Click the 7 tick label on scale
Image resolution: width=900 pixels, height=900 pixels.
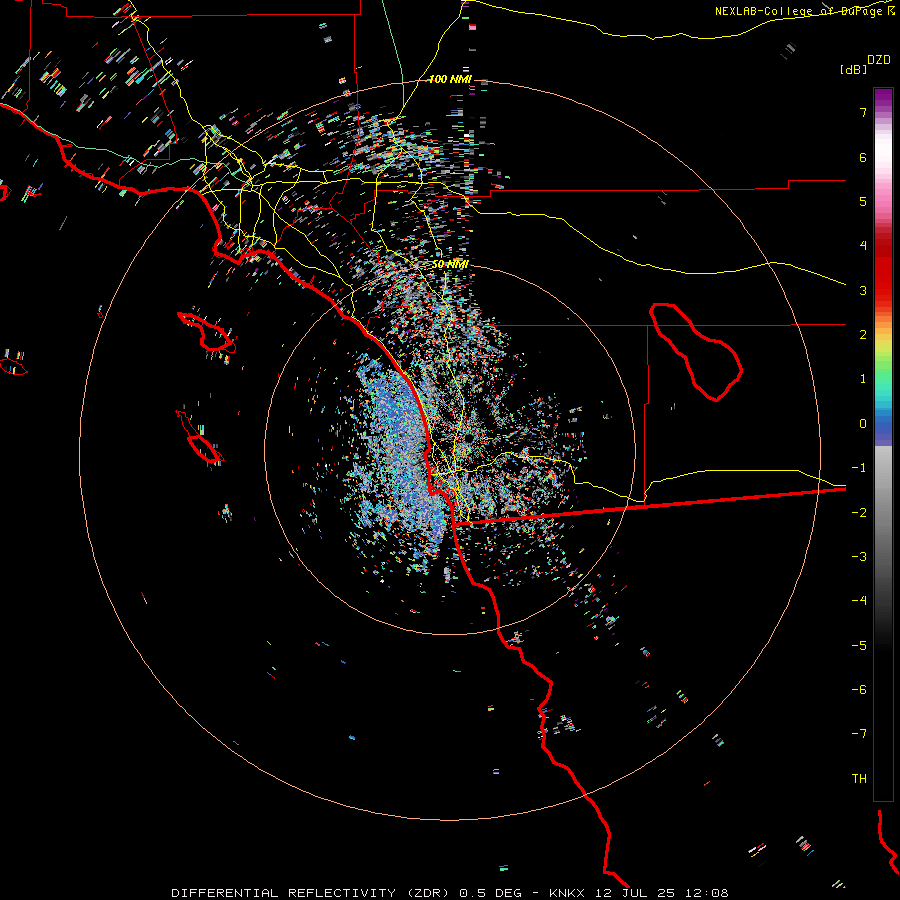pyautogui.click(x=863, y=112)
